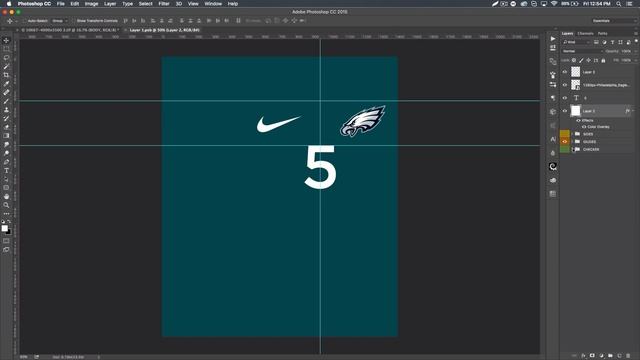Screen dimensions: 640x360
Task: Select the Layer 3 thumbnail
Action: (x=576, y=72)
